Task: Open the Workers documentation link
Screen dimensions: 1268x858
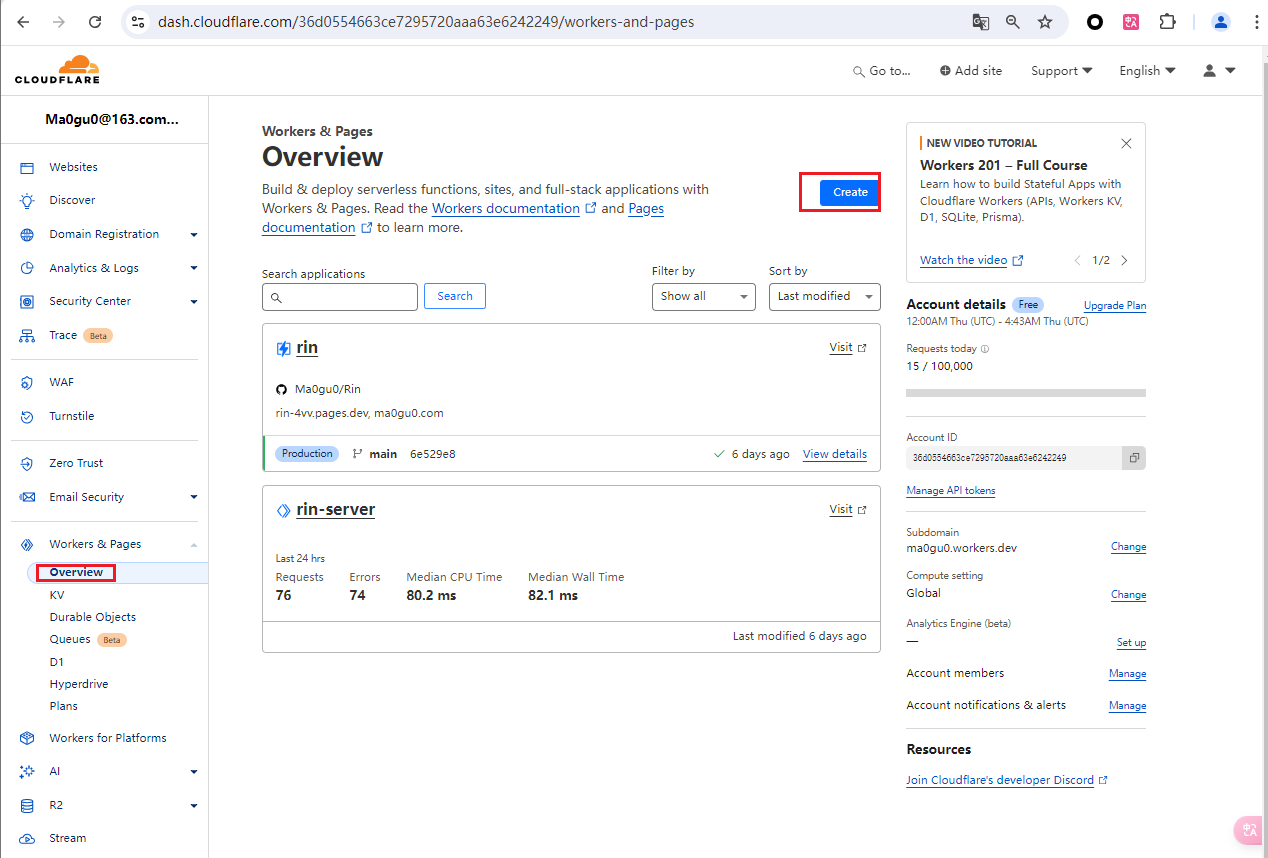Action: [506, 209]
